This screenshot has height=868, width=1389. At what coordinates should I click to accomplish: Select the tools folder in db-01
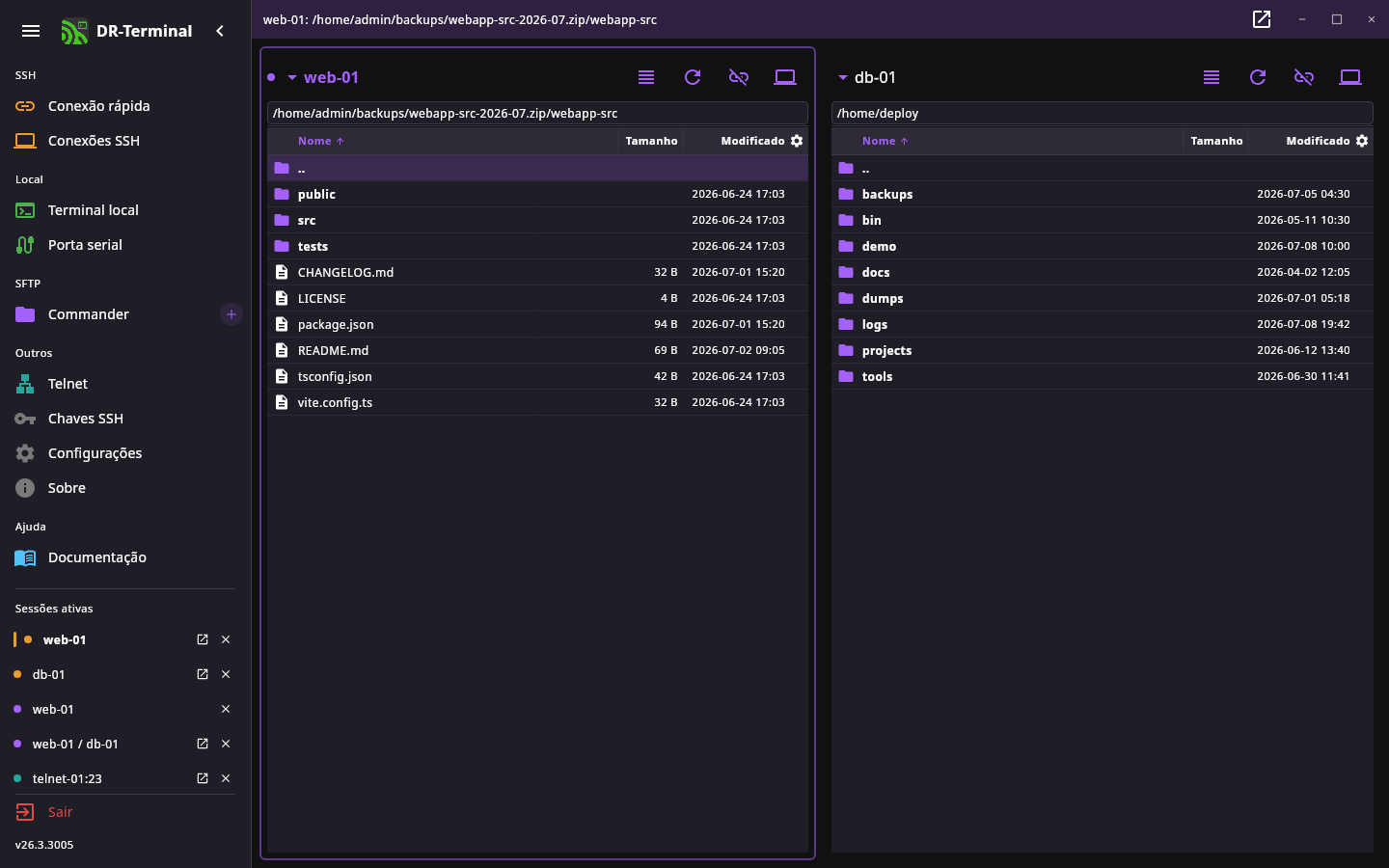1103,376
